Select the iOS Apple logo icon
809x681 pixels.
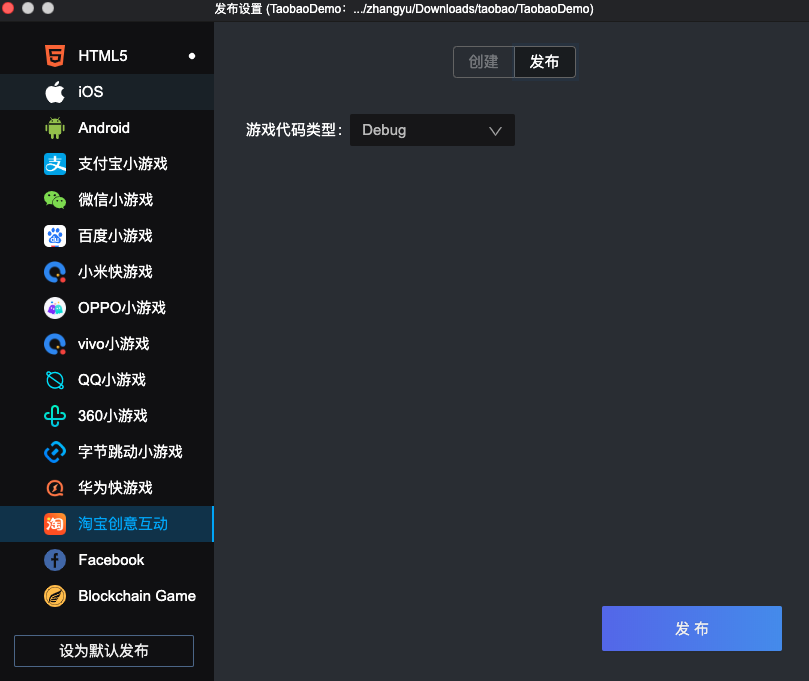tap(55, 92)
